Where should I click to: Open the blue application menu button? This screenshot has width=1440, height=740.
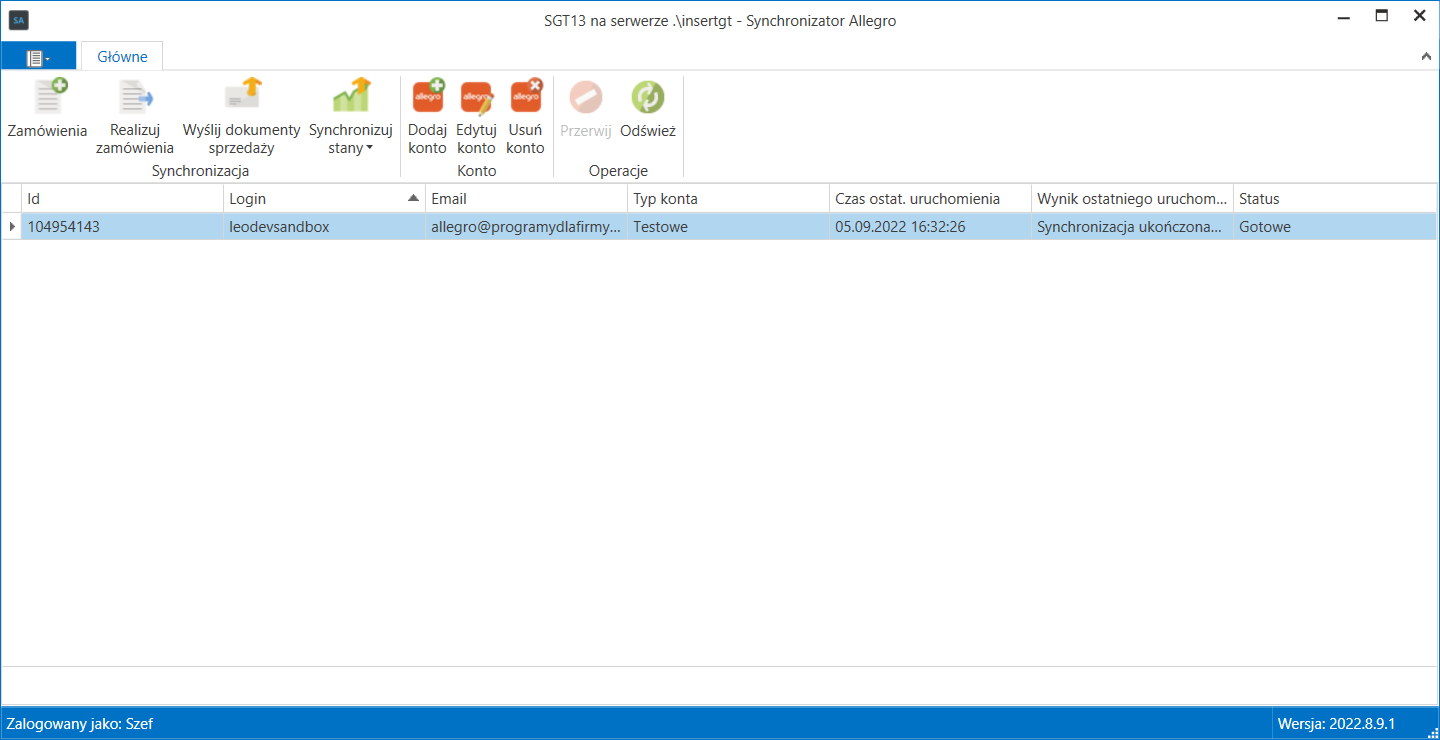click(x=38, y=57)
